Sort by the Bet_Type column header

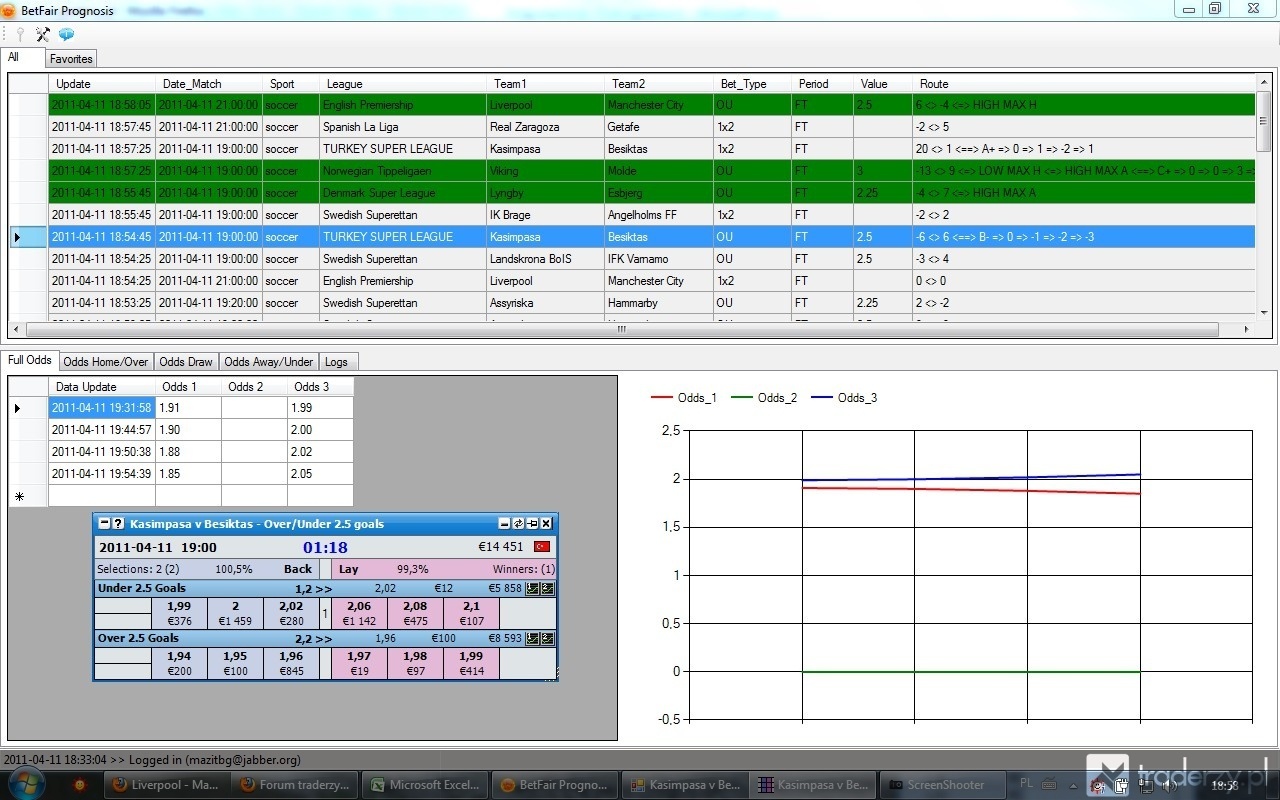coord(753,84)
